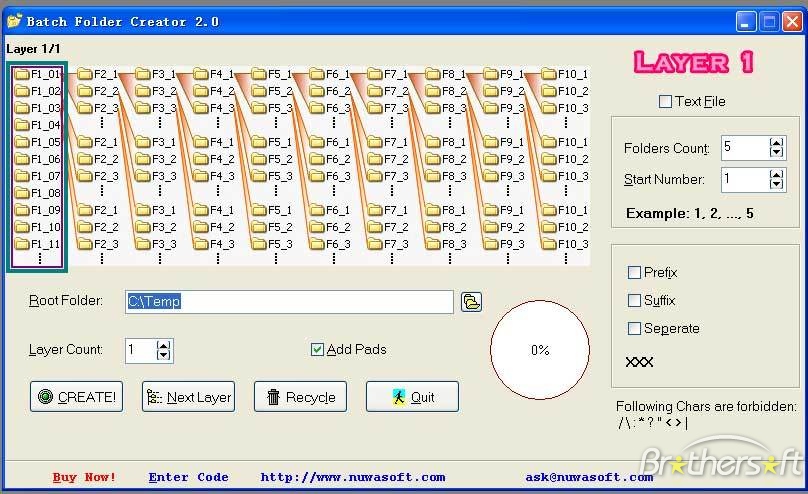The height and width of the screenshot is (494, 808).
Task: Close the Batch Folder Creator window
Action: click(792, 22)
